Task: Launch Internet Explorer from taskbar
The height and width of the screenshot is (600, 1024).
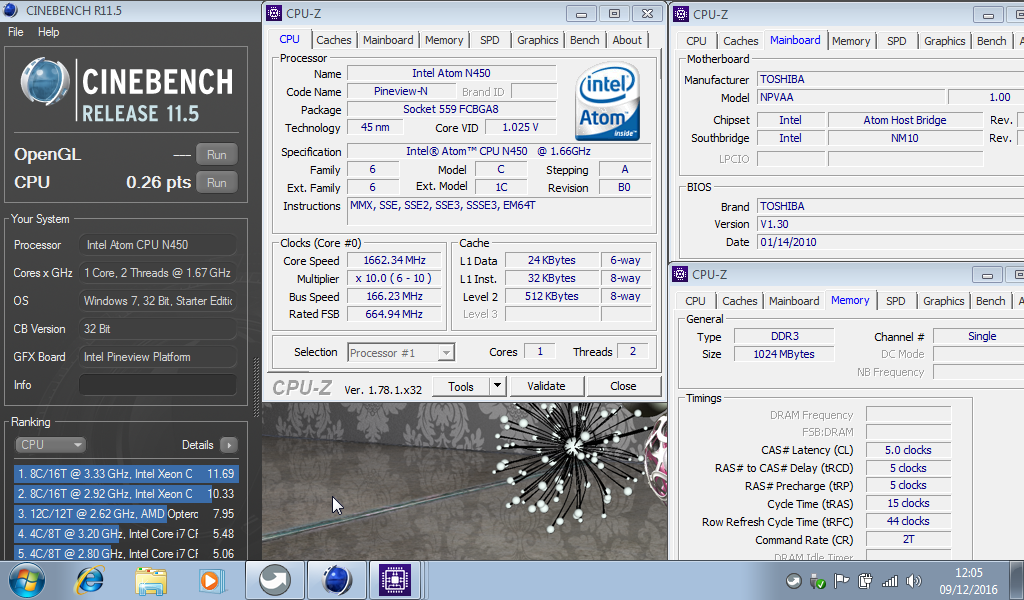Action: (x=89, y=580)
